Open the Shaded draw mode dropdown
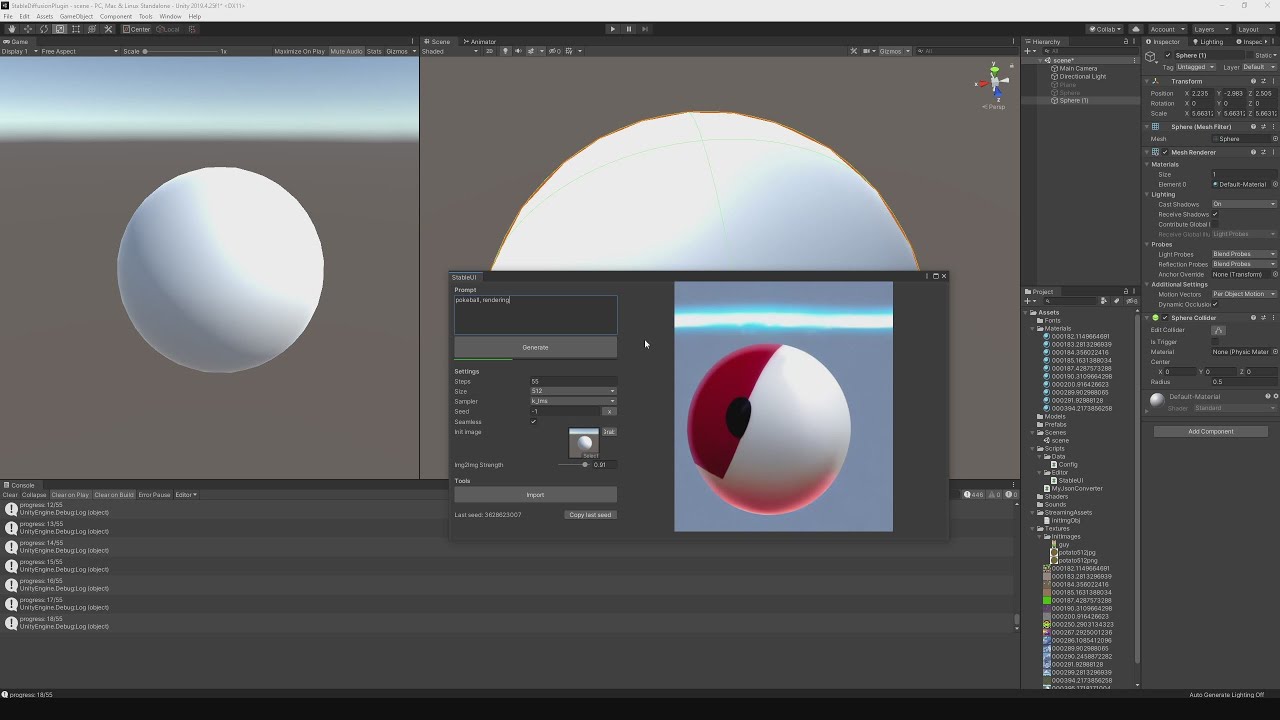The width and height of the screenshot is (1280, 720). pos(449,51)
